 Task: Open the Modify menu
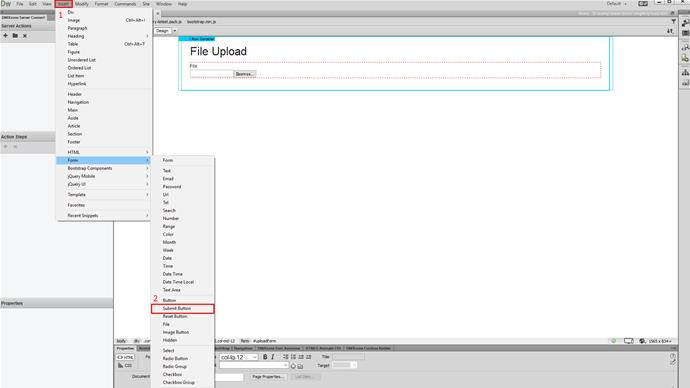click(x=82, y=4)
